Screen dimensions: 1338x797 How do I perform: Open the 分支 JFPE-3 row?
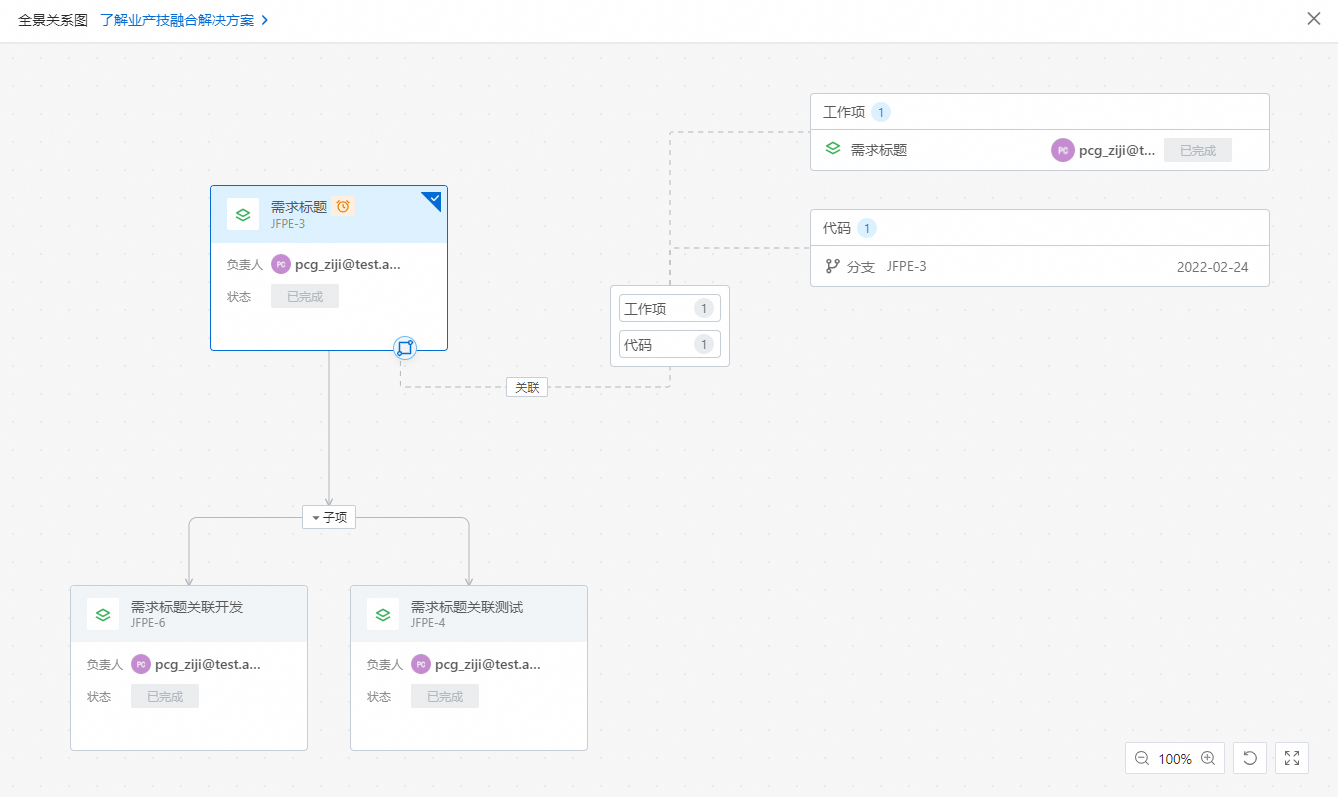1040,267
